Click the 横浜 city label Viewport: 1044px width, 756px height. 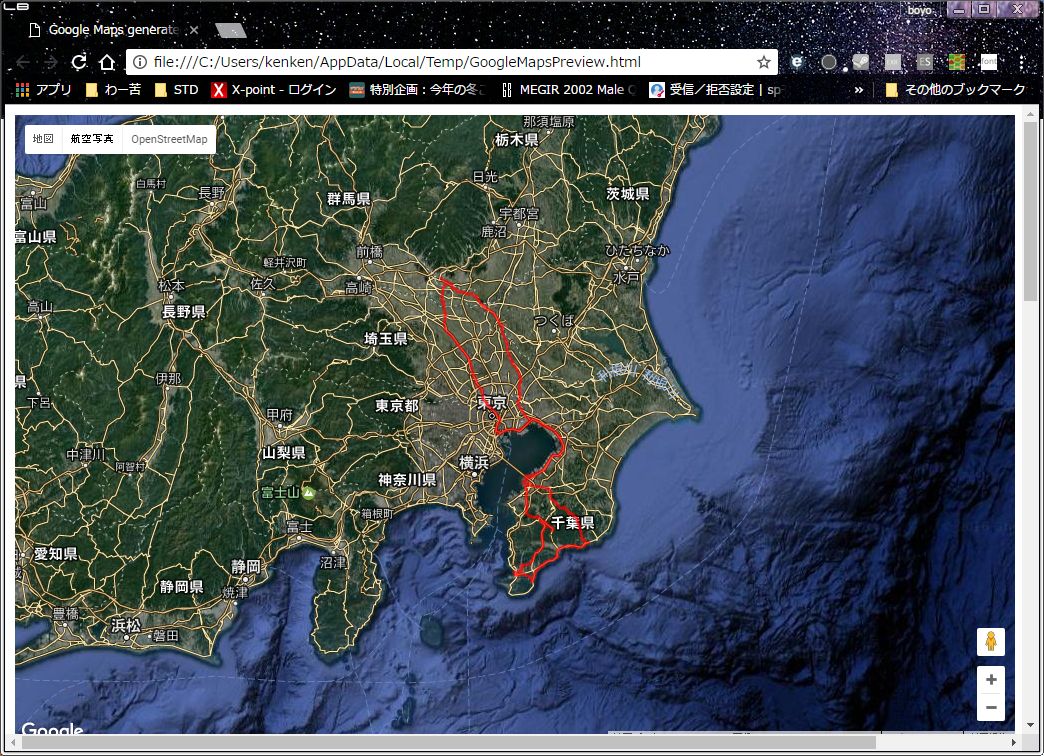(x=474, y=462)
